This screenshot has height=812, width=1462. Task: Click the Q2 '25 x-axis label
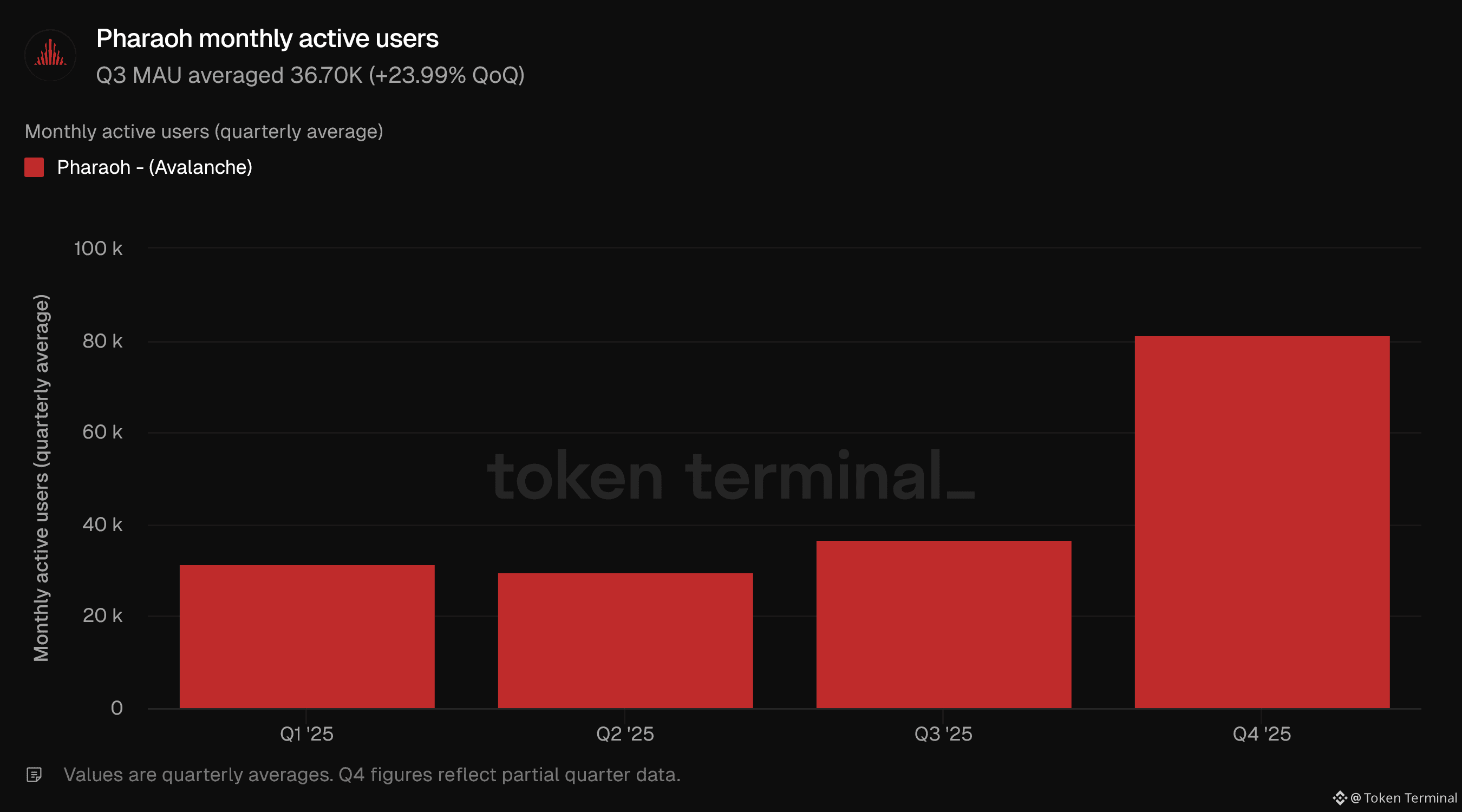(x=625, y=734)
